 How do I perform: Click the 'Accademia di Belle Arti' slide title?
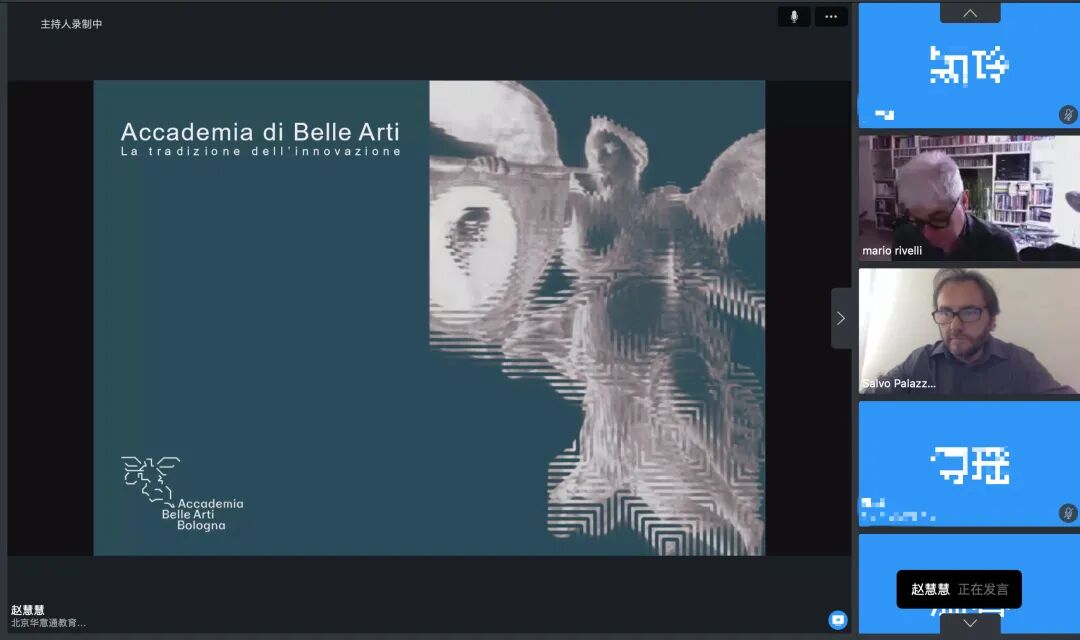tap(260, 132)
